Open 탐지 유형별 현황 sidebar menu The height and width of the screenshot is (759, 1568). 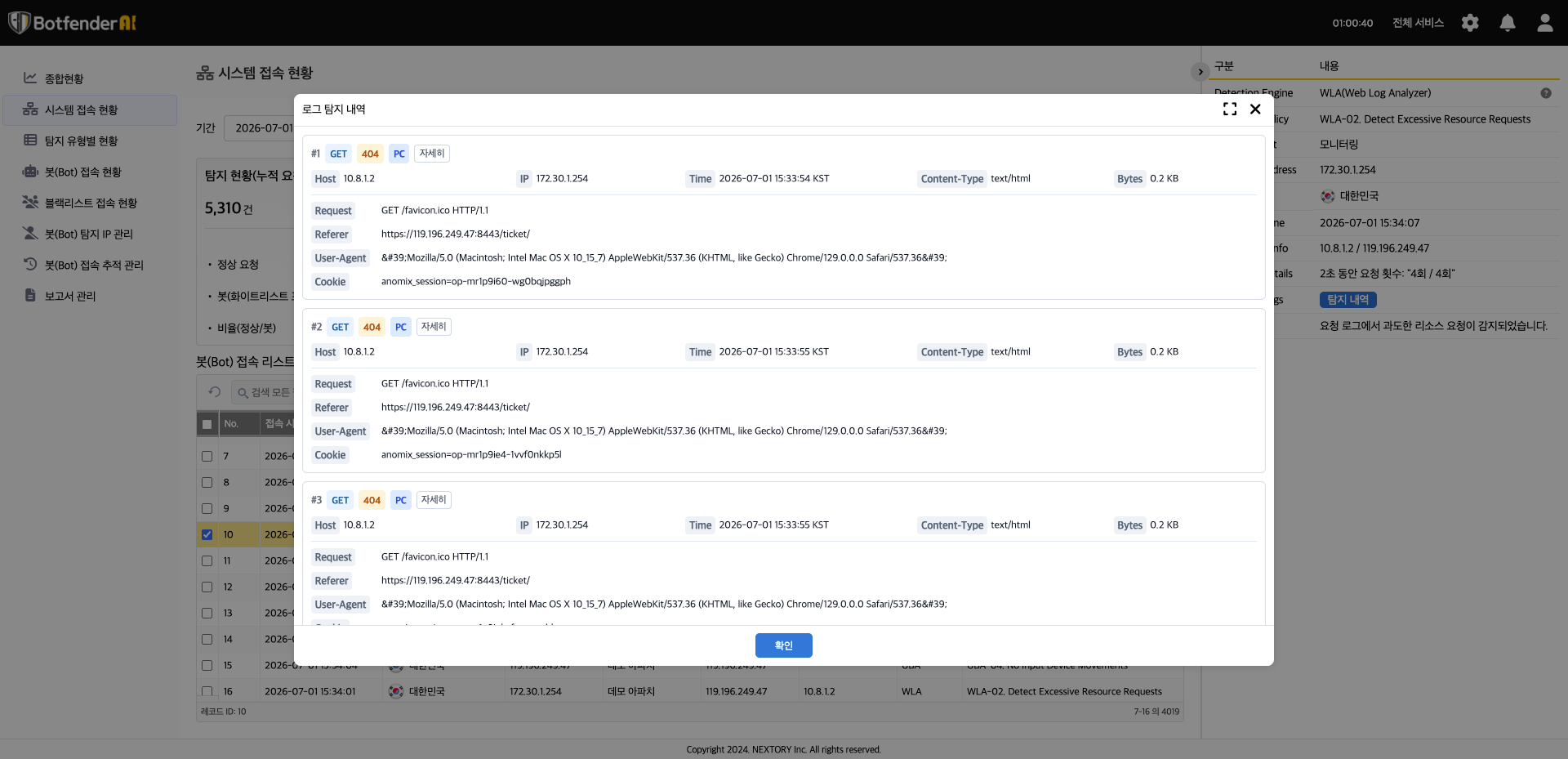click(90, 141)
